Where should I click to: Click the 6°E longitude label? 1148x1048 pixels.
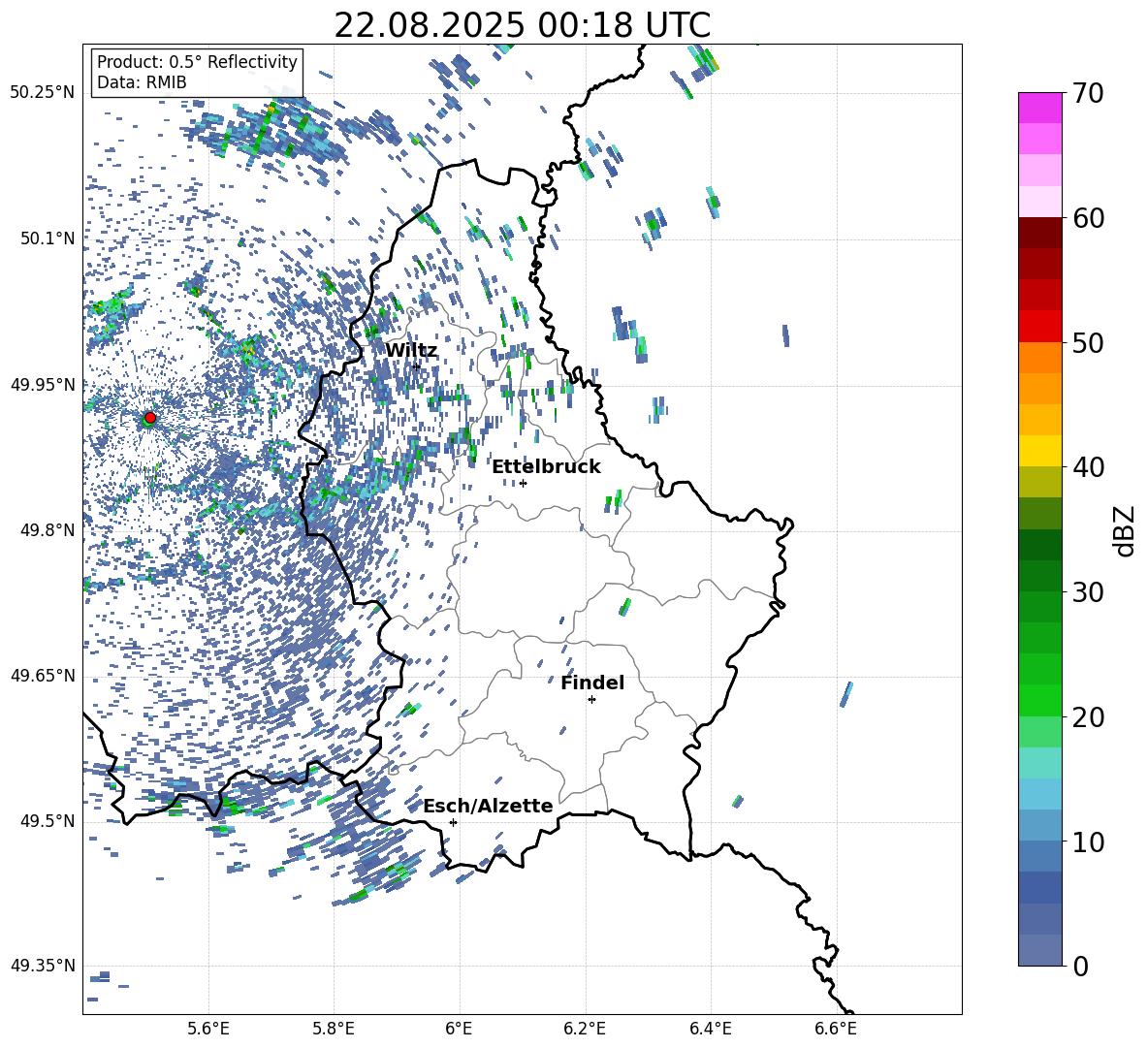point(459,1029)
